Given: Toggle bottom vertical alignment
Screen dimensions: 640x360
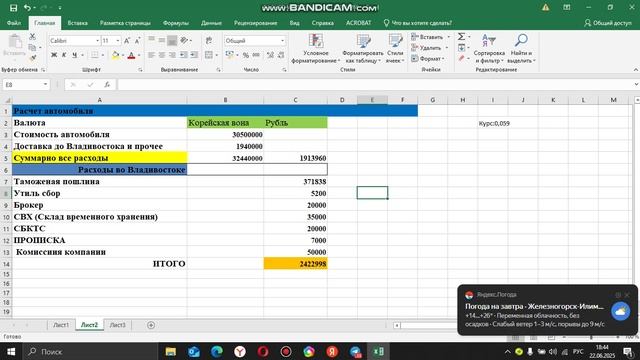Looking at the screenshot, I should (172, 40).
